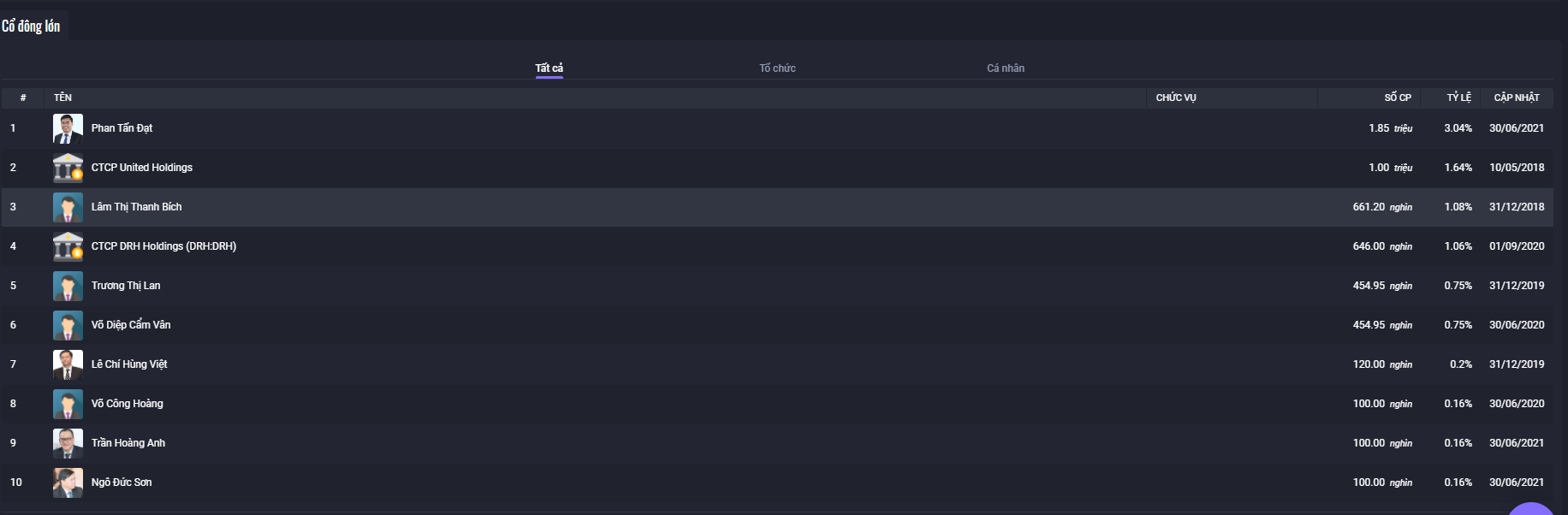Switch to the Cá nhân tab

[1006, 68]
